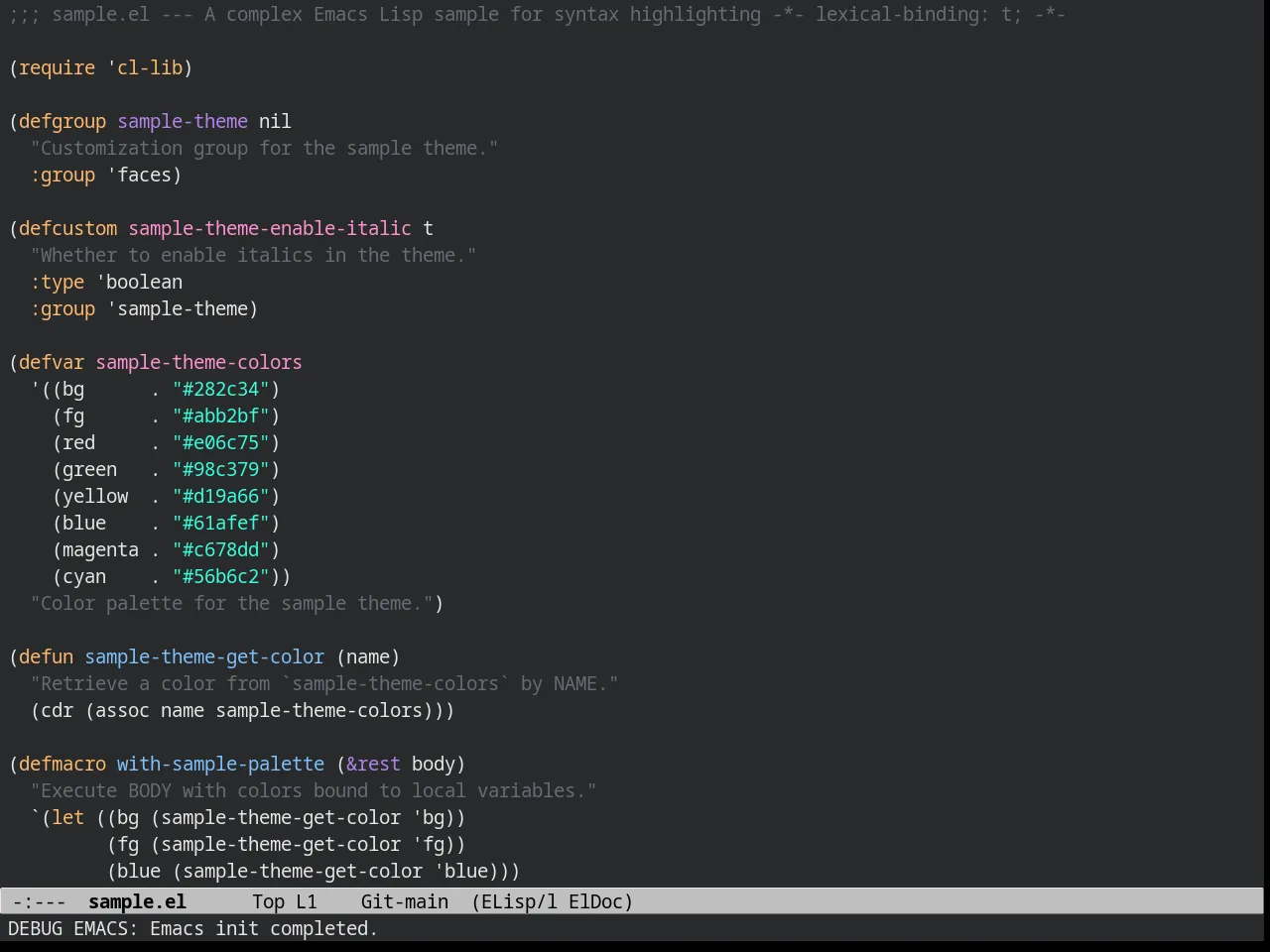
Task: Click the 'yellow' key in the palette list
Action: click(95, 496)
